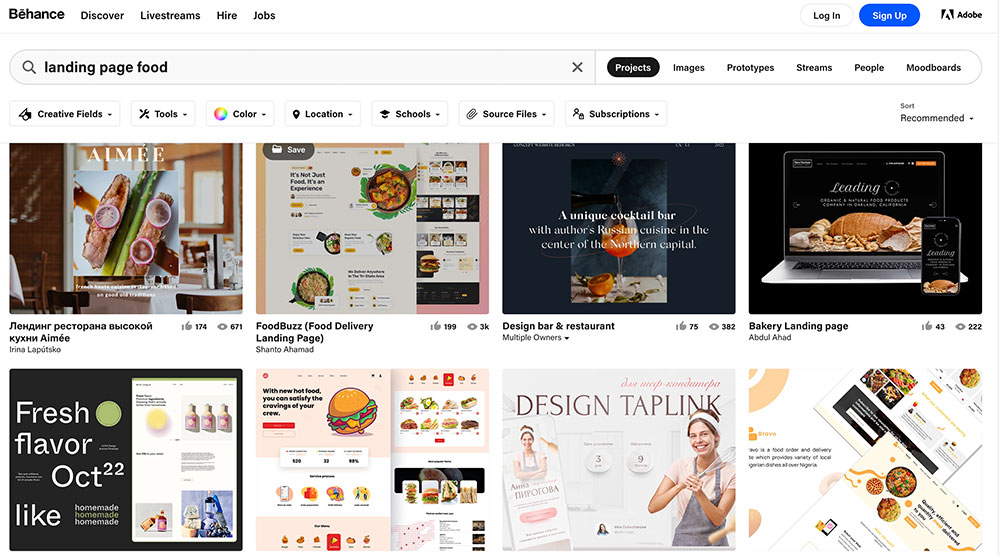Go to the Hire page

pos(226,15)
